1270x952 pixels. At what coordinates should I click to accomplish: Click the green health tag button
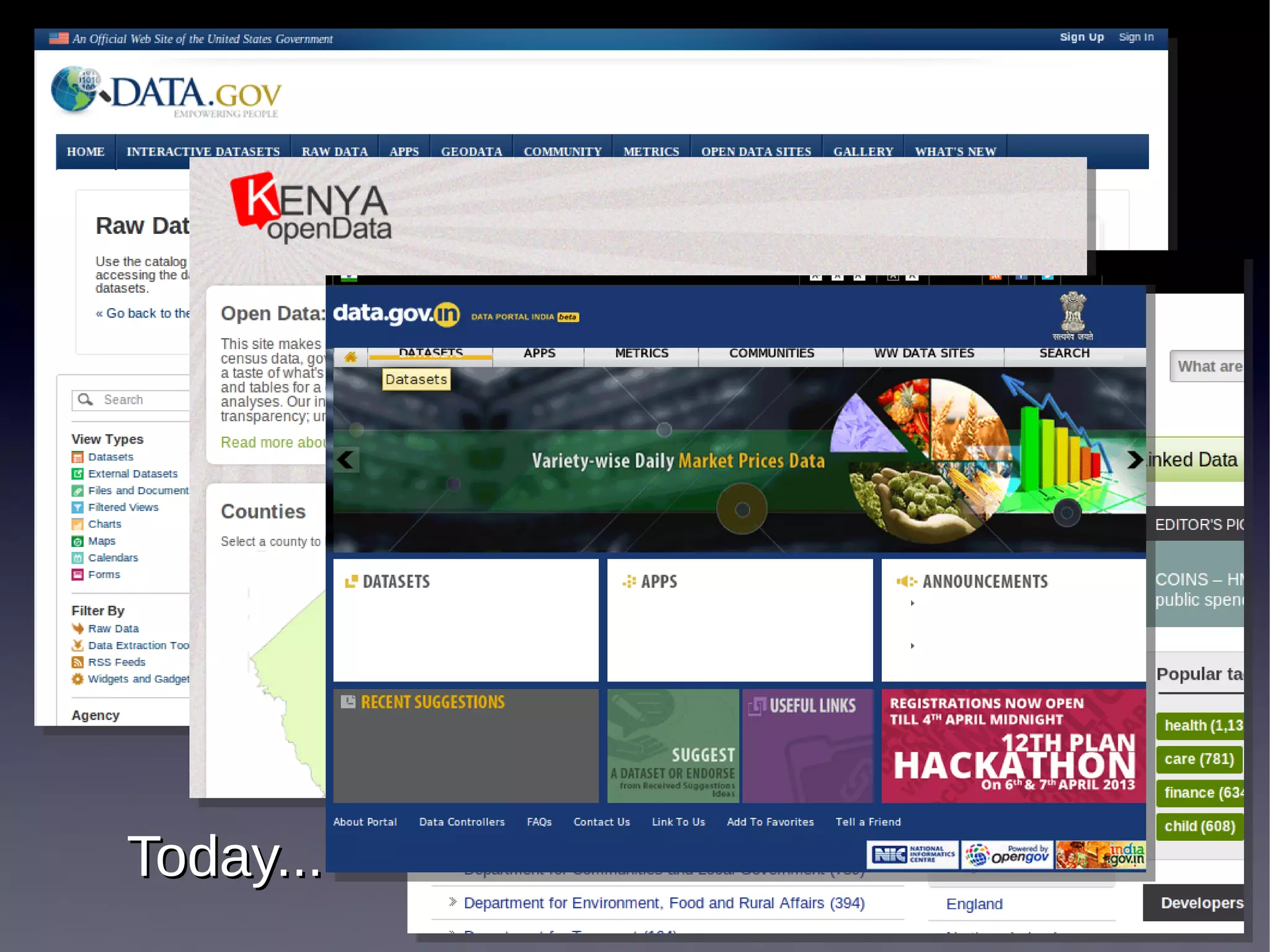tap(1201, 726)
